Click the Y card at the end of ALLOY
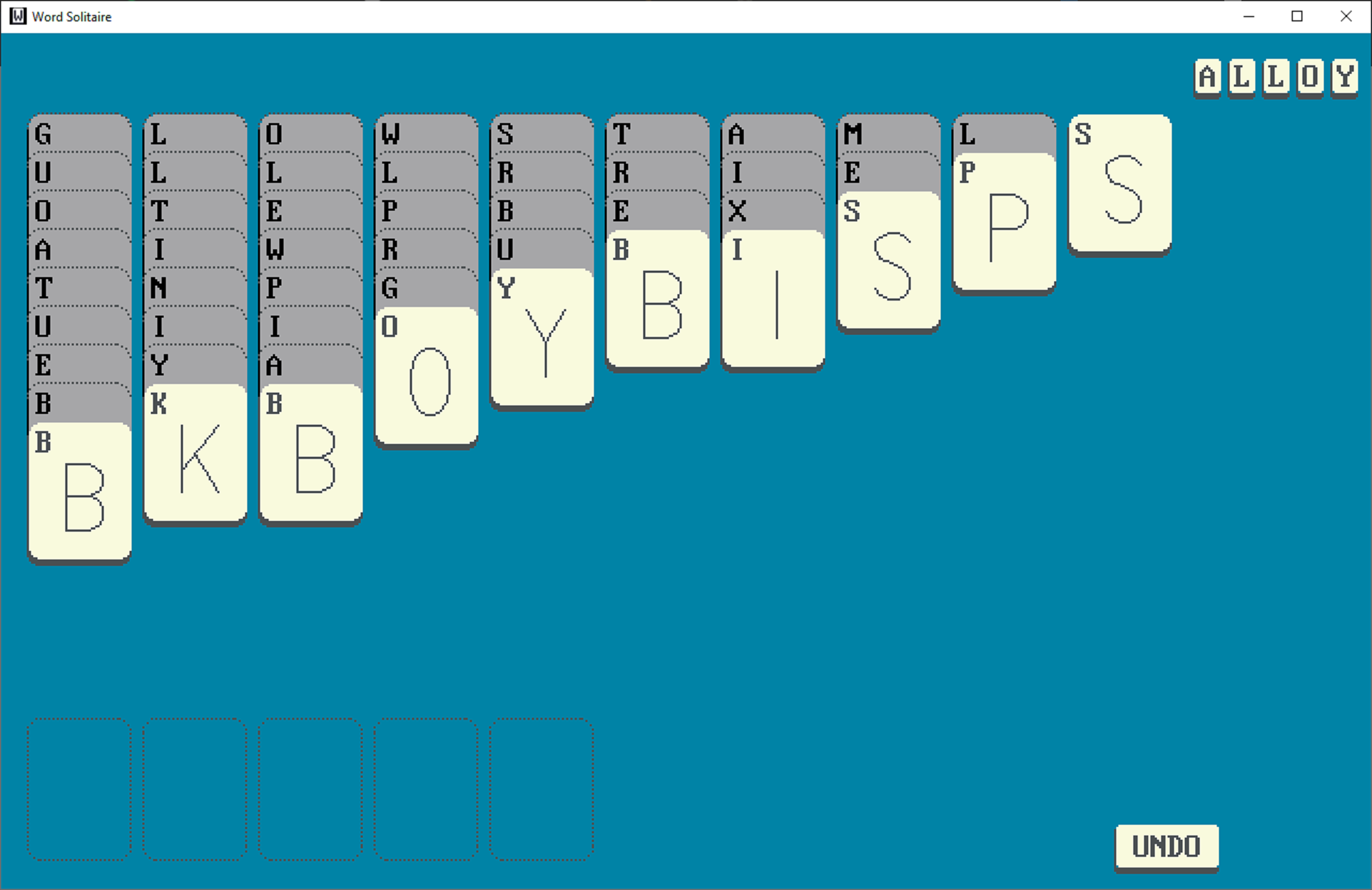This screenshot has height=890, width=1372. tap(1345, 76)
